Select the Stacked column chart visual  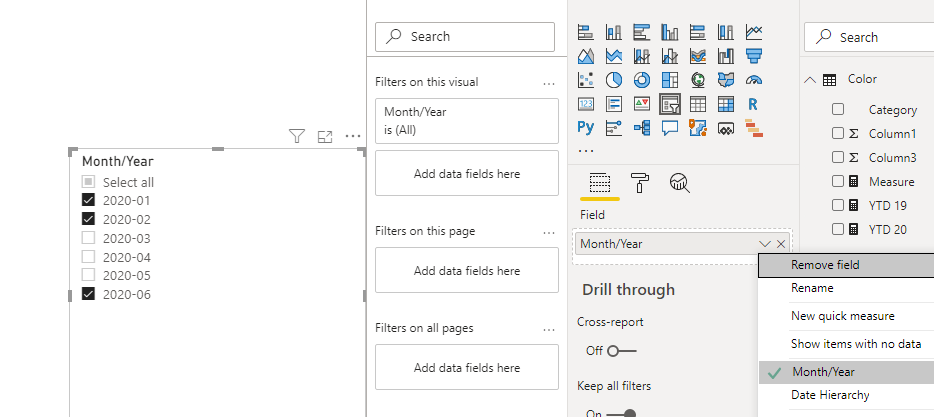pos(614,32)
